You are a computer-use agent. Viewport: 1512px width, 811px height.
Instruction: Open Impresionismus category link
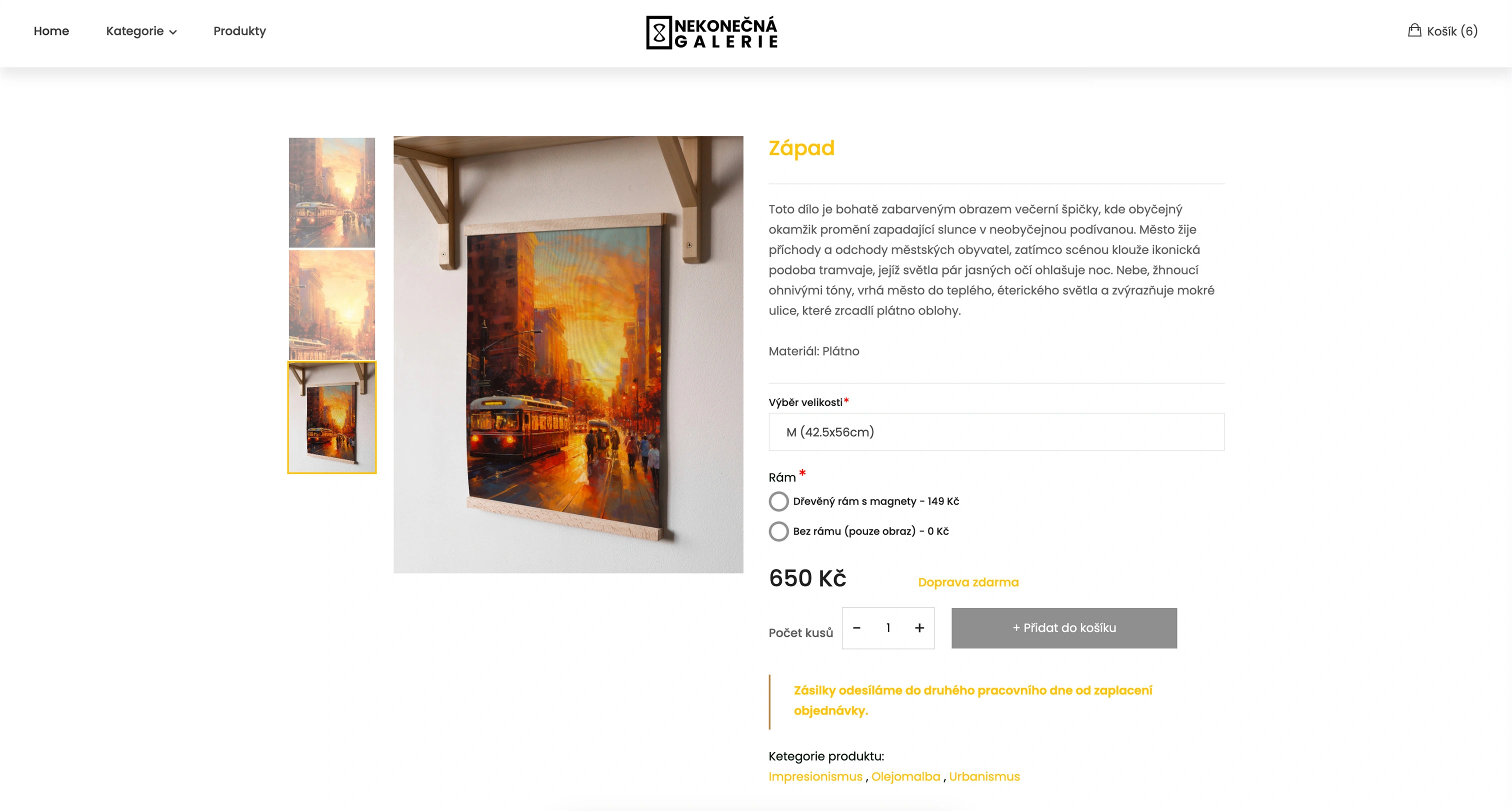click(x=815, y=776)
